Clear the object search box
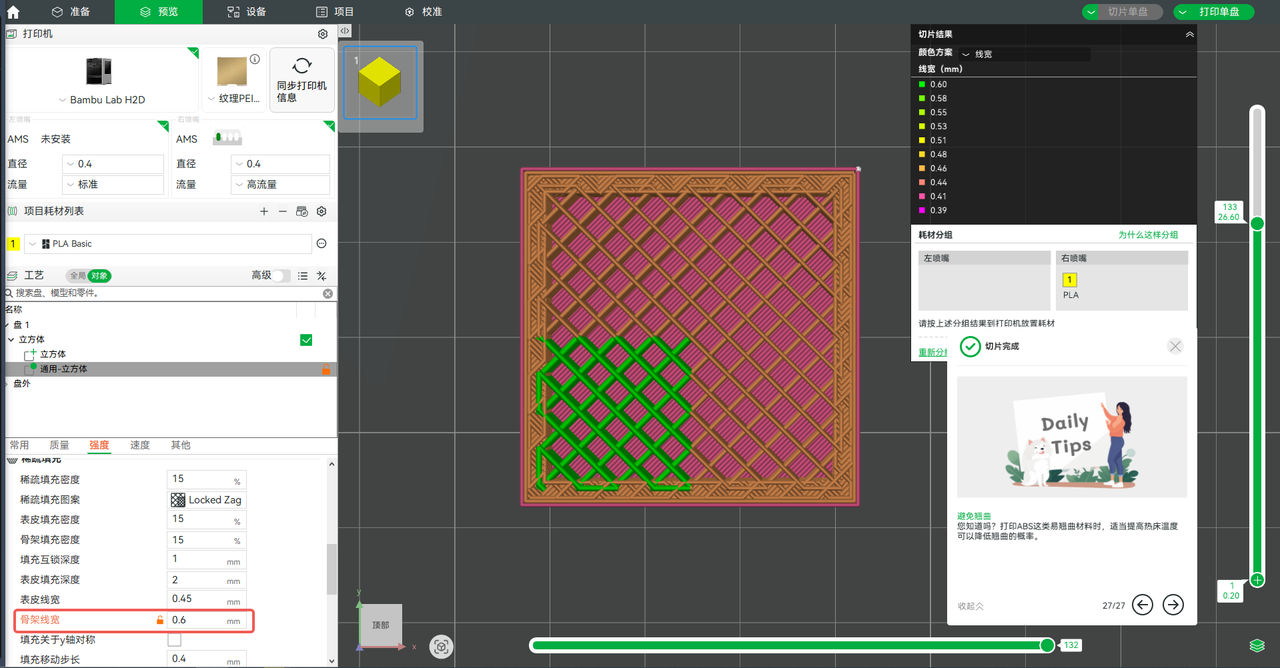This screenshot has height=668, width=1280. click(x=327, y=294)
